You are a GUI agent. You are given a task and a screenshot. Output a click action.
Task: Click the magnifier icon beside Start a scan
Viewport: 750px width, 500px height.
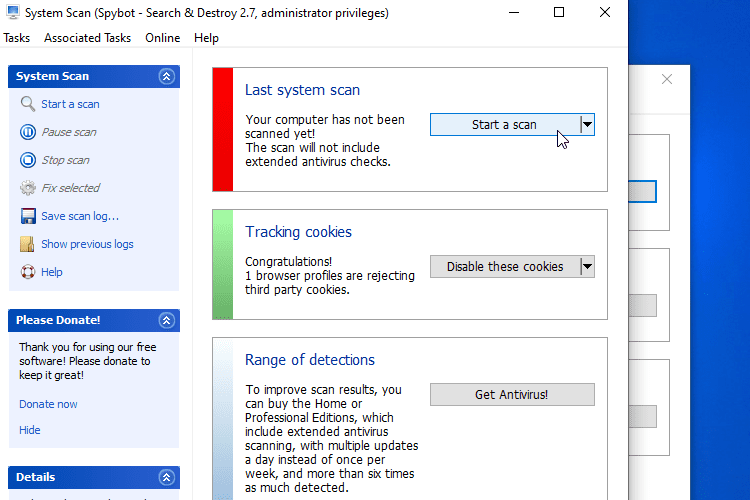tap(28, 104)
